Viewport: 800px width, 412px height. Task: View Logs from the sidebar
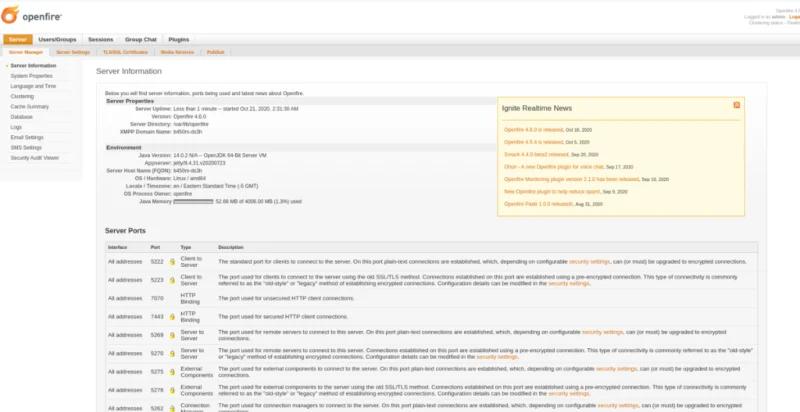(x=16, y=127)
